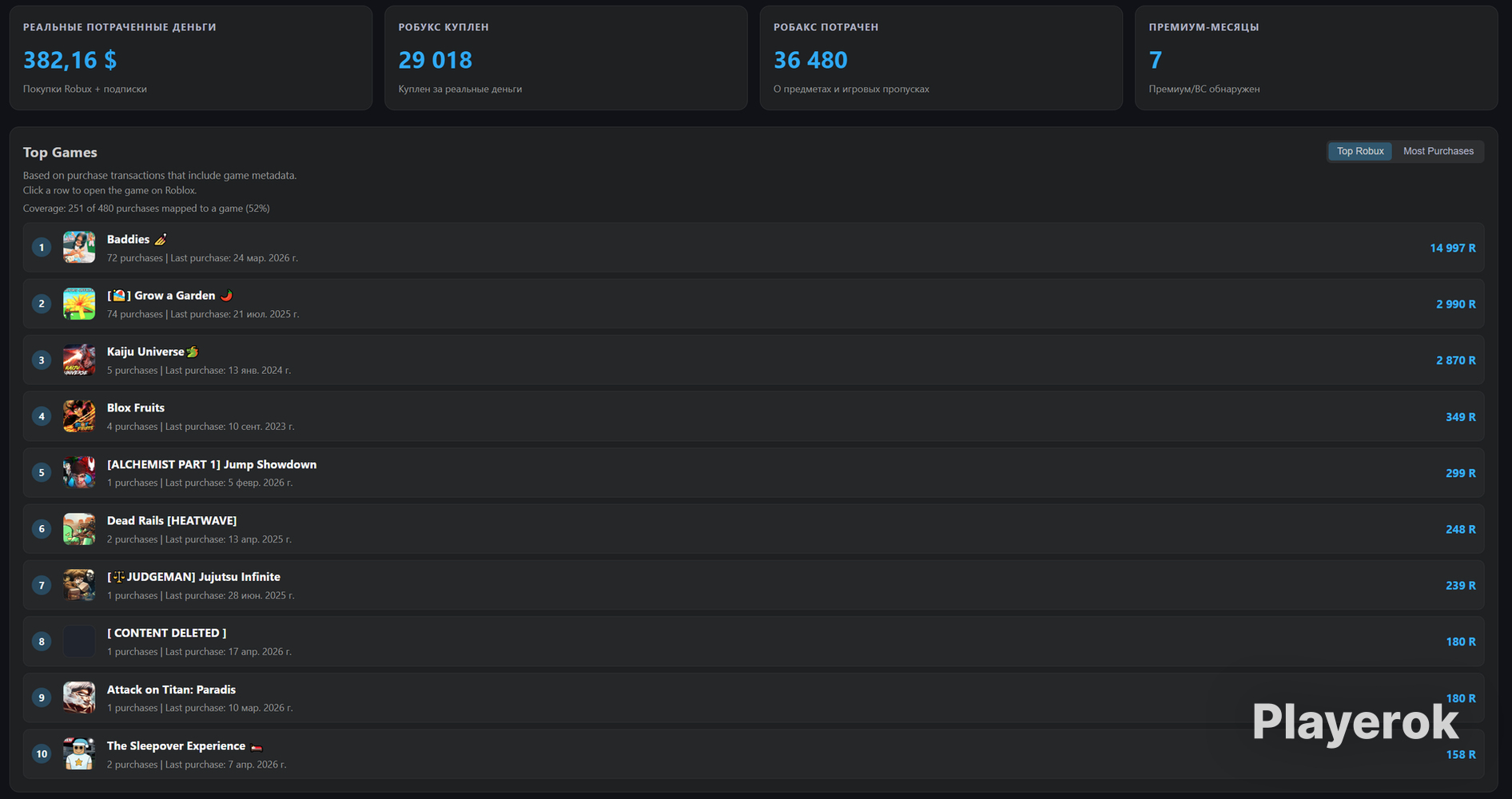Open the CONTENT DELETED title link
This screenshot has width=1512, height=799.
167,633
